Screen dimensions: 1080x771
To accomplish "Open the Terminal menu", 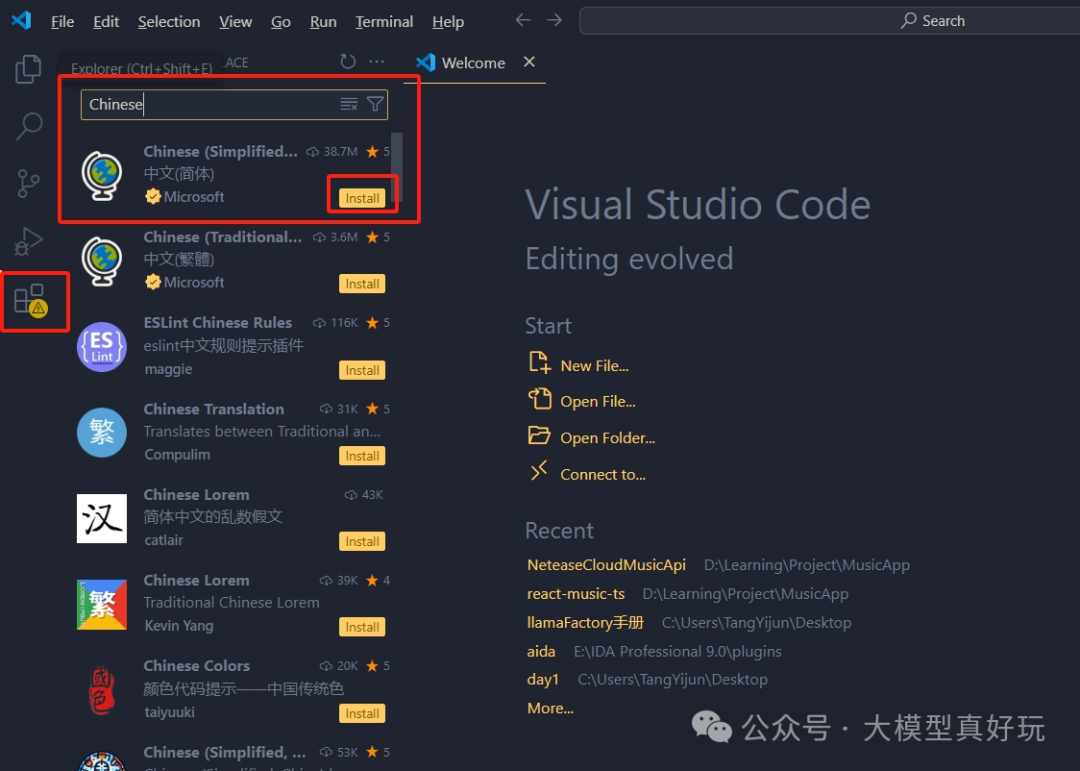I will tap(383, 21).
